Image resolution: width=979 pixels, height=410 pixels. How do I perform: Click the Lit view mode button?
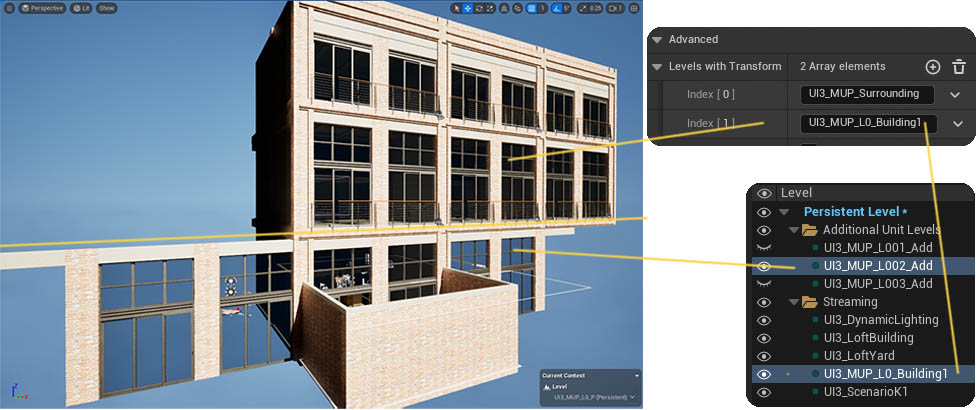[82, 8]
